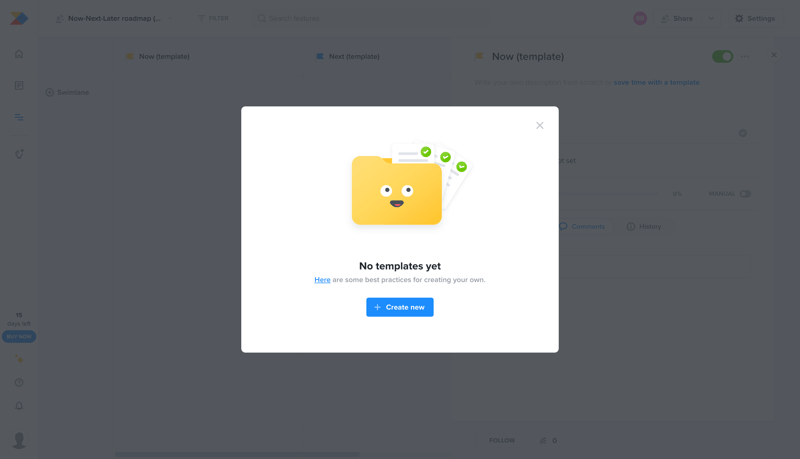Click FOLLOW in the panel footer
This screenshot has width=800, height=459.
click(x=502, y=440)
